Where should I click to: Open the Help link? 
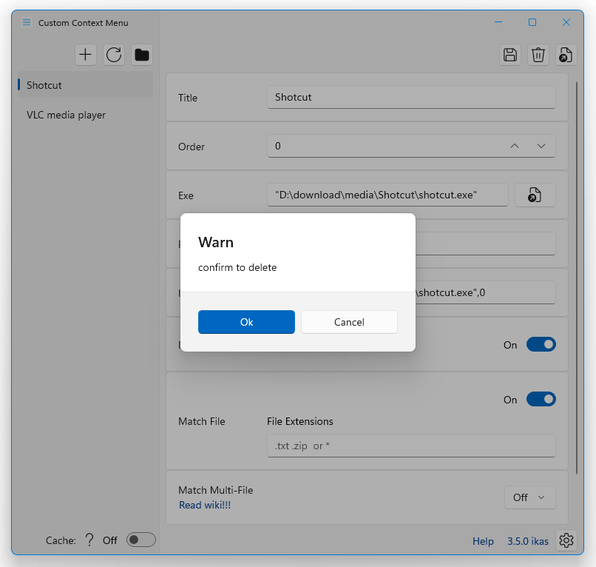[x=483, y=541]
